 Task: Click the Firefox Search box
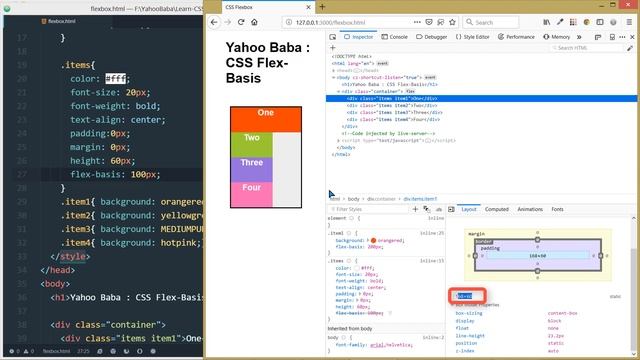(491, 22)
